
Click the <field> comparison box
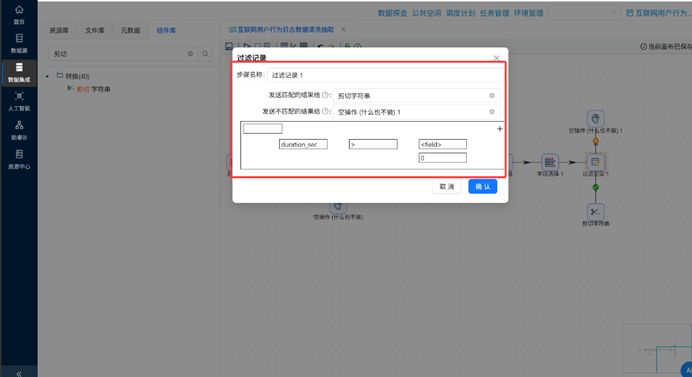442,144
